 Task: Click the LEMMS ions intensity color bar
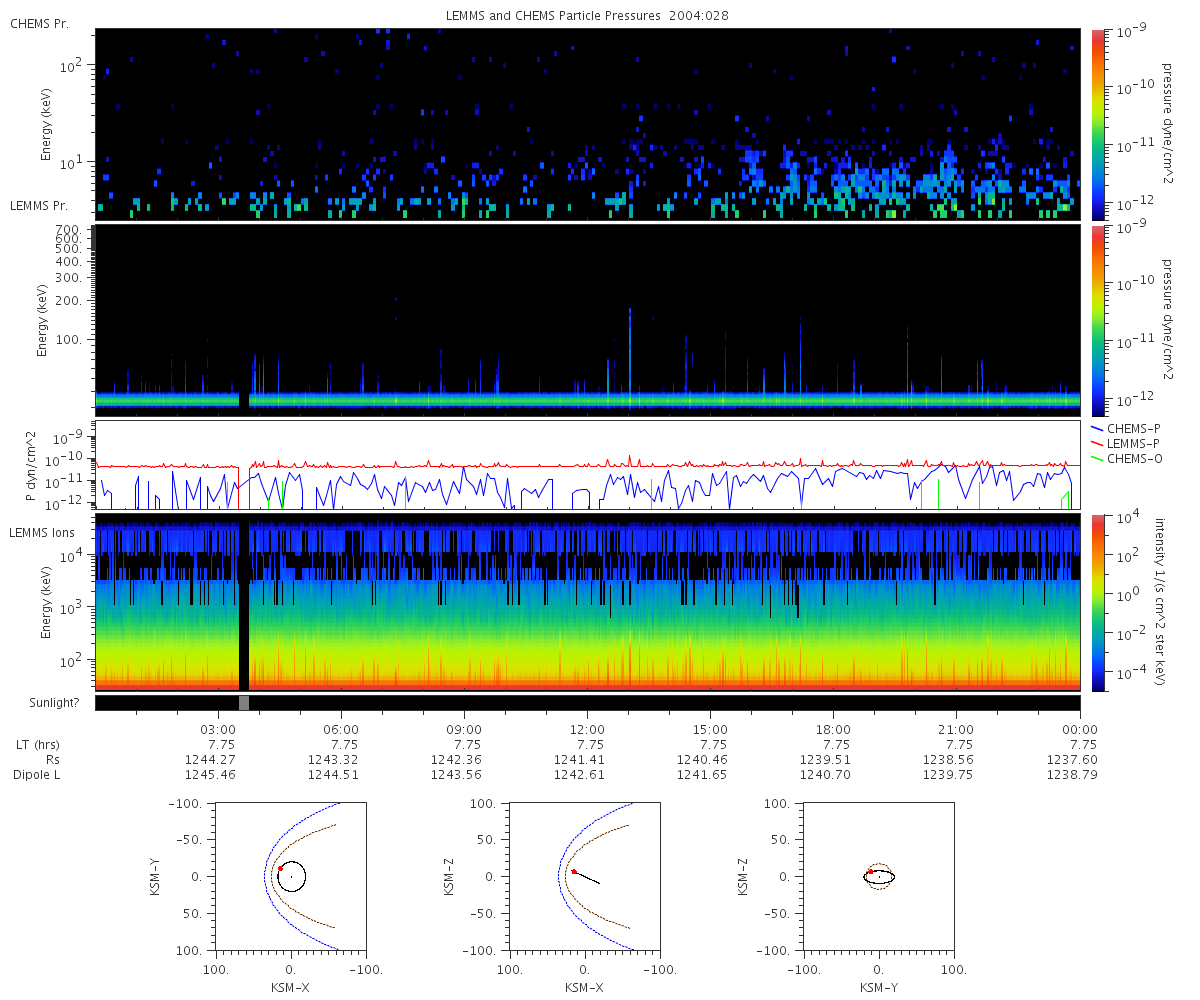click(x=1097, y=603)
